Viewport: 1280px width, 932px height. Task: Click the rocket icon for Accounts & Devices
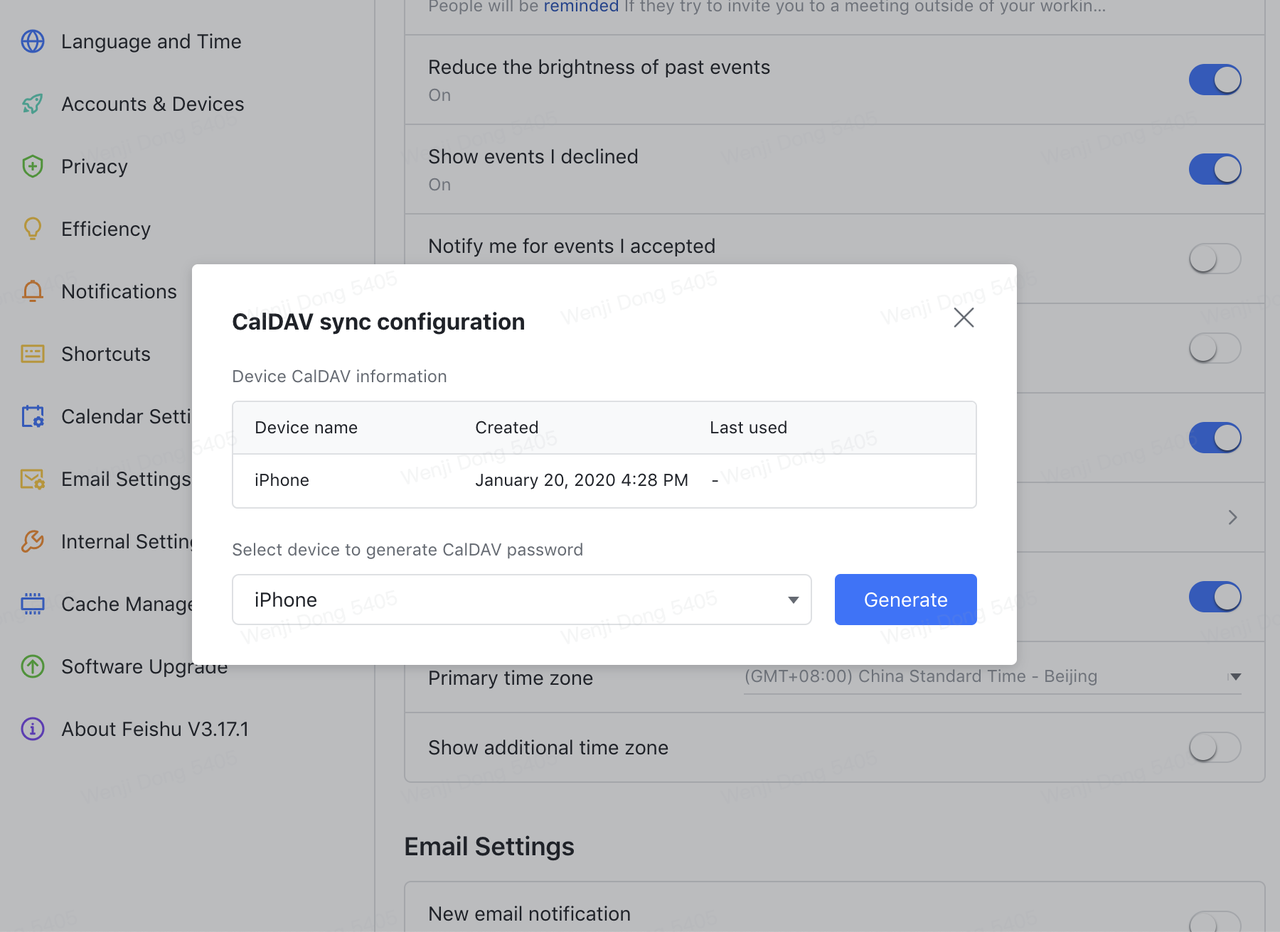[x=33, y=104]
